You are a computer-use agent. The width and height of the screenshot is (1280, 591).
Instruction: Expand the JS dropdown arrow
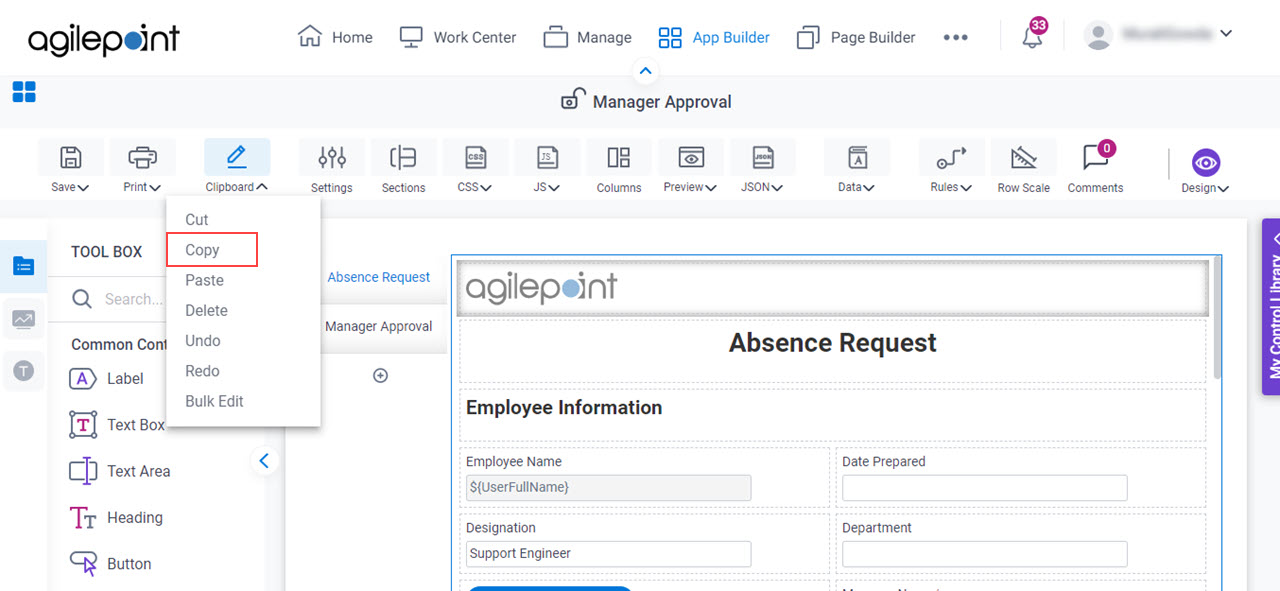point(554,187)
